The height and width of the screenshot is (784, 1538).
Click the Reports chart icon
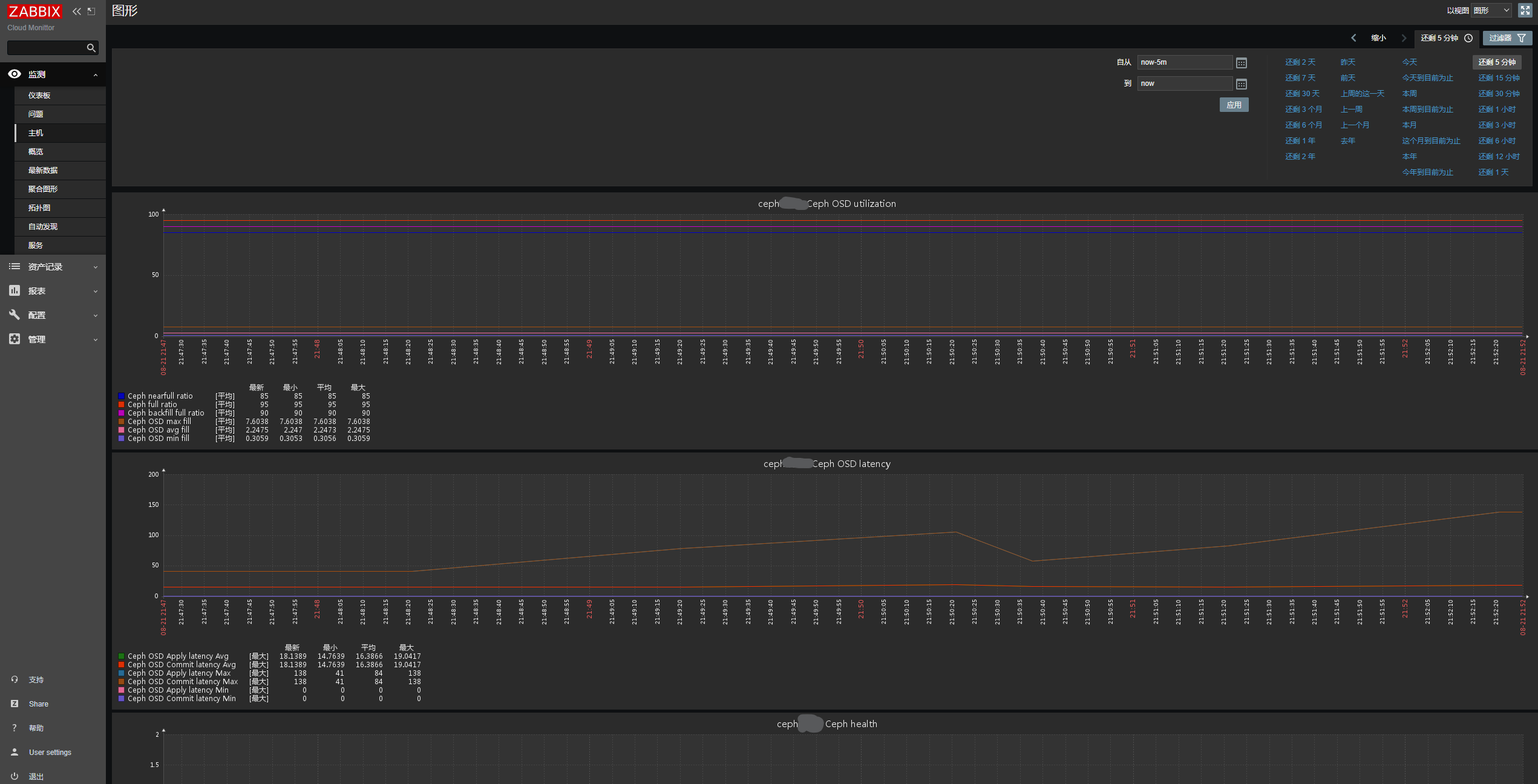[15, 290]
